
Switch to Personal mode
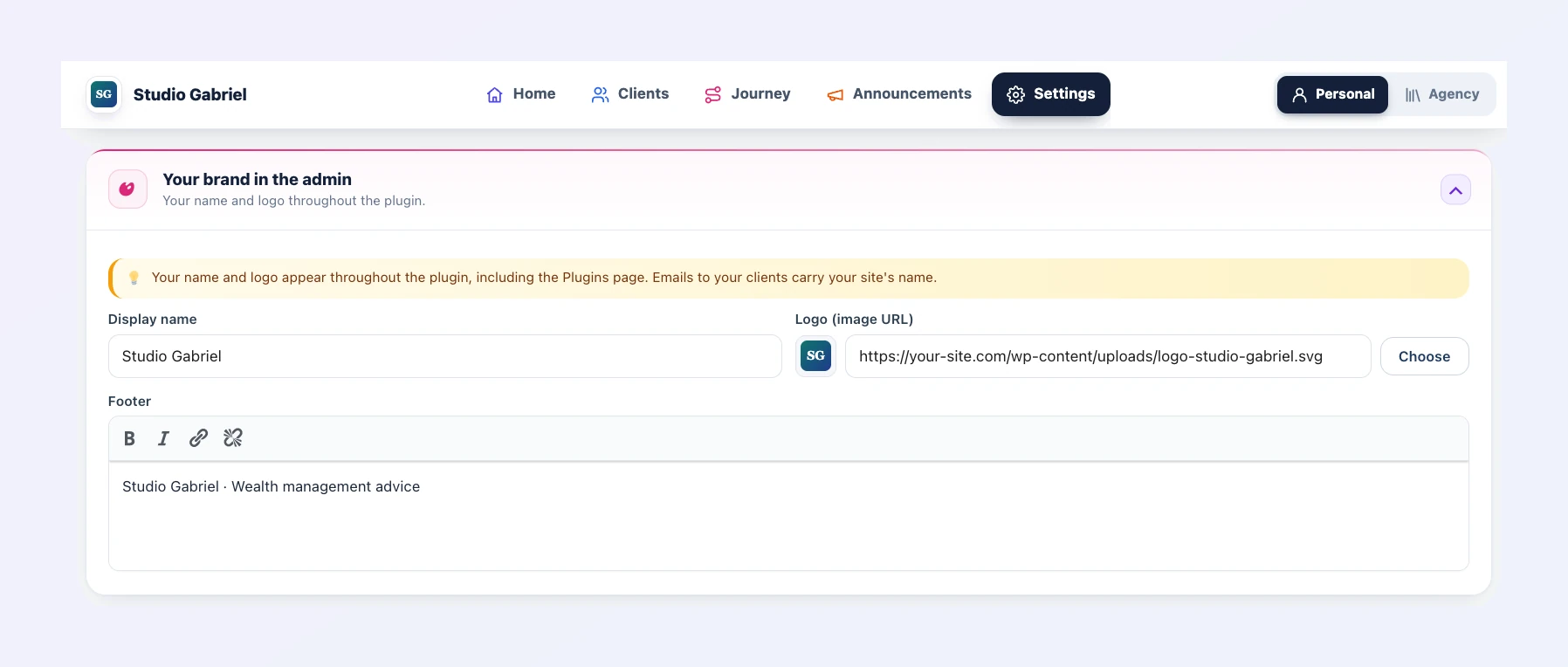tap(1332, 94)
